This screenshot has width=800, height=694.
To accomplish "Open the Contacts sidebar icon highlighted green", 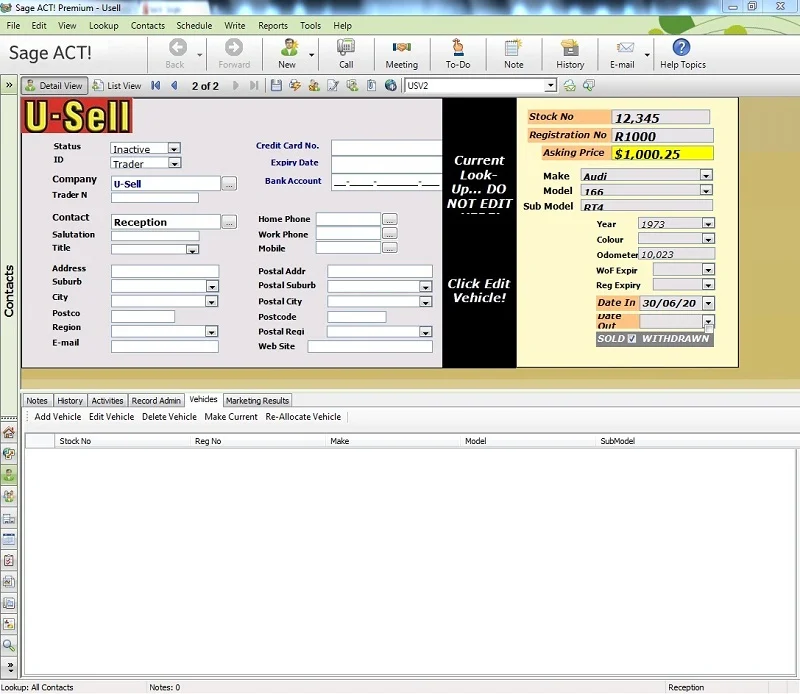I will pyautogui.click(x=9, y=475).
